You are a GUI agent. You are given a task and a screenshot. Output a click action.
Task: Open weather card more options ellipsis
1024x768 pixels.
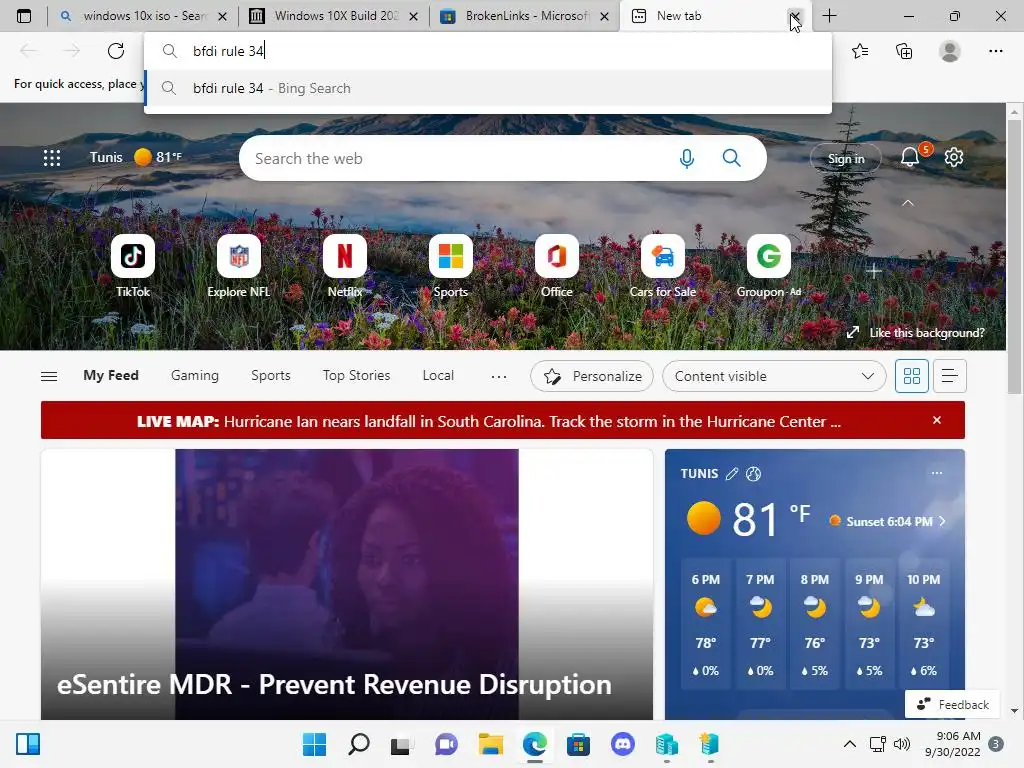(936, 473)
